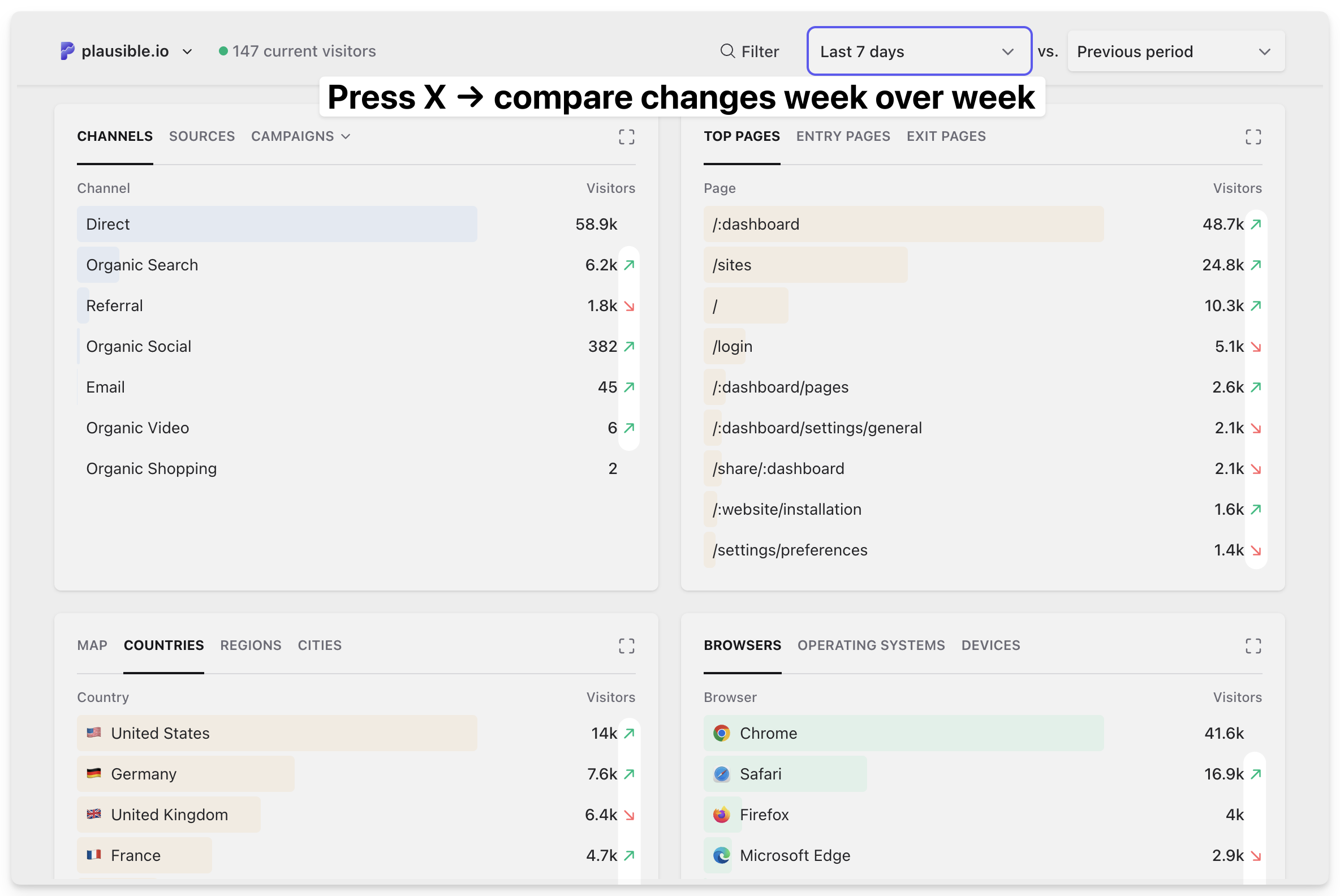
Task: Click the Plausible logo icon
Action: [x=67, y=51]
